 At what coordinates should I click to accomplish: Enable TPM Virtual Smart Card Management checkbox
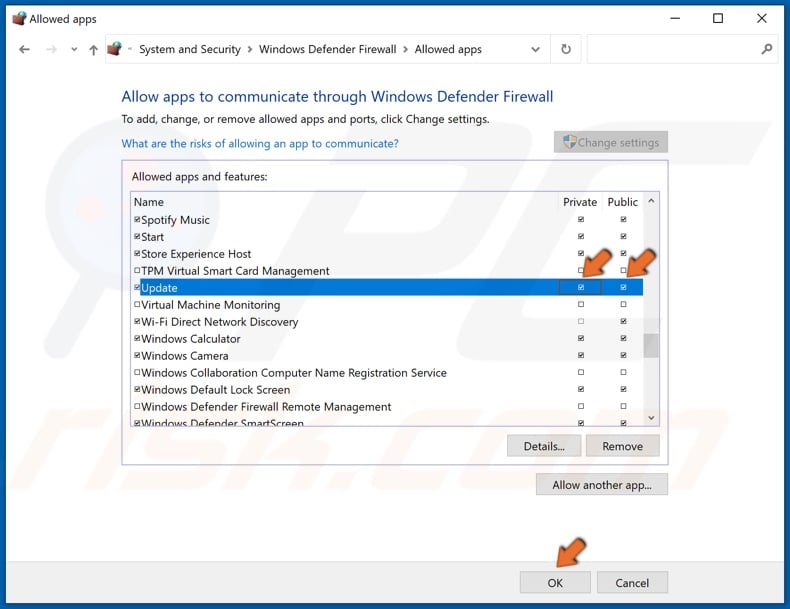coord(137,270)
